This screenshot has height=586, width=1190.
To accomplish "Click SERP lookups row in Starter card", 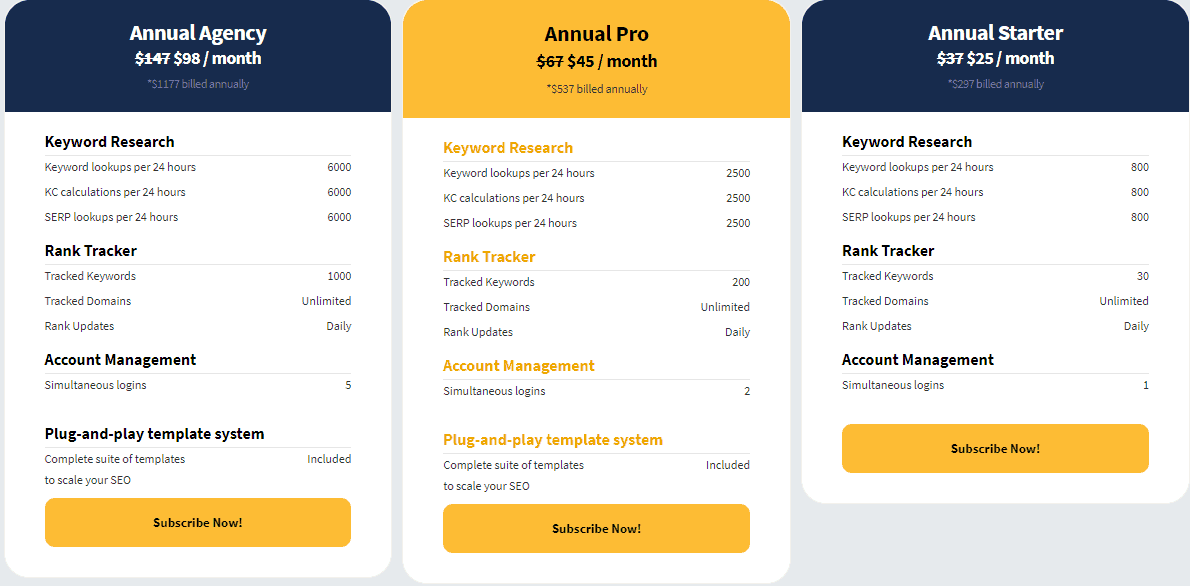I will [x=995, y=217].
